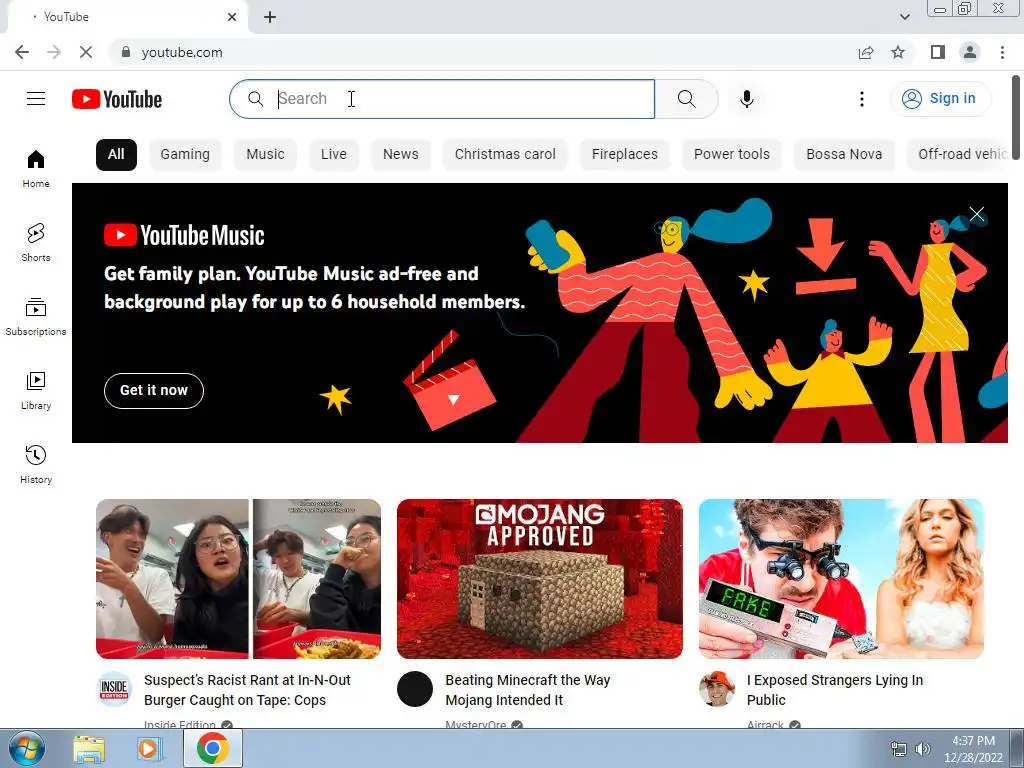This screenshot has height=768, width=1024.
Task: Open the volume speaker tray icon
Action: 923,749
